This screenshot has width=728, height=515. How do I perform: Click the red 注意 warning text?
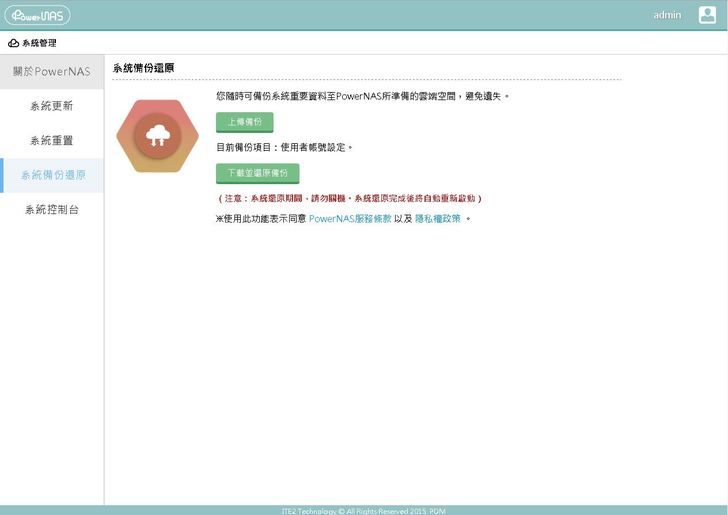click(x=349, y=199)
